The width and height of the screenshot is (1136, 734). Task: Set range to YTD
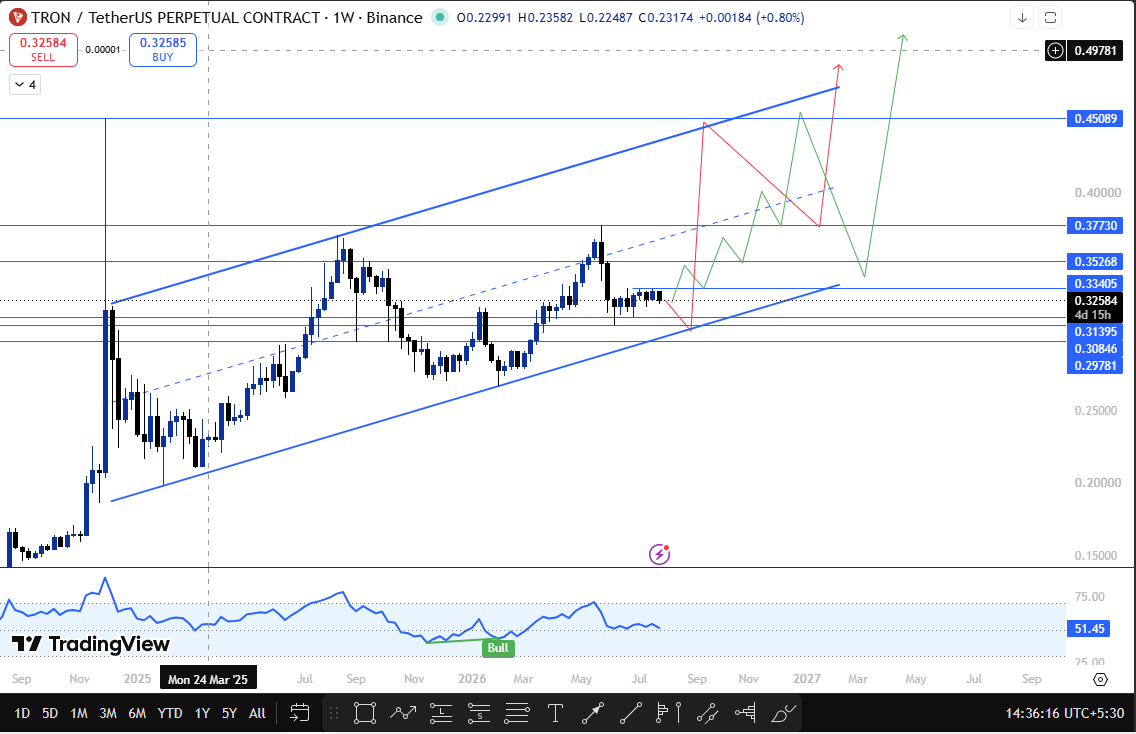click(x=170, y=713)
